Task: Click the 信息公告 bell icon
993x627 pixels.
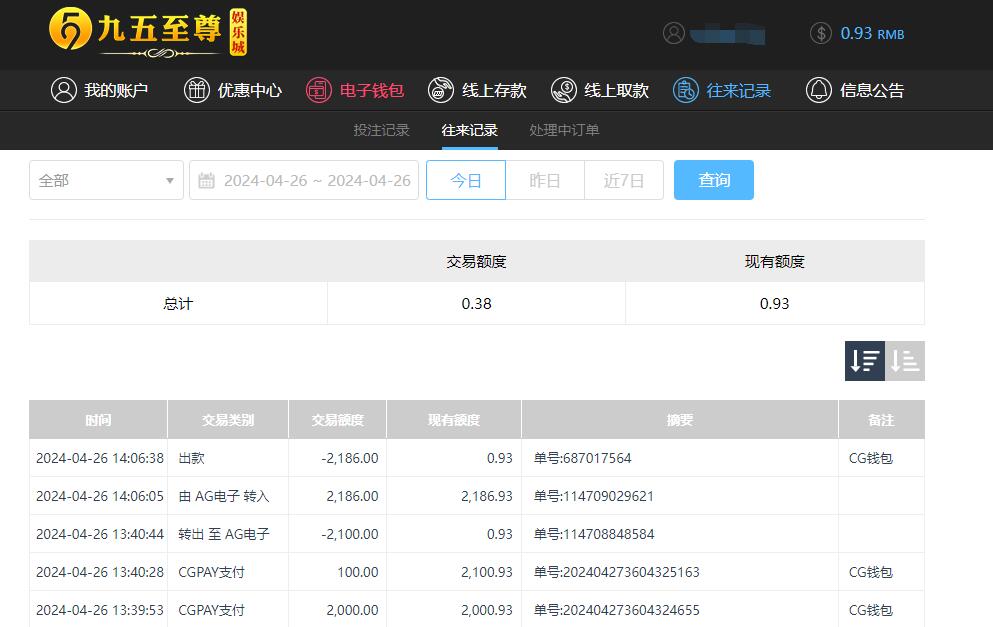Action: (819, 90)
